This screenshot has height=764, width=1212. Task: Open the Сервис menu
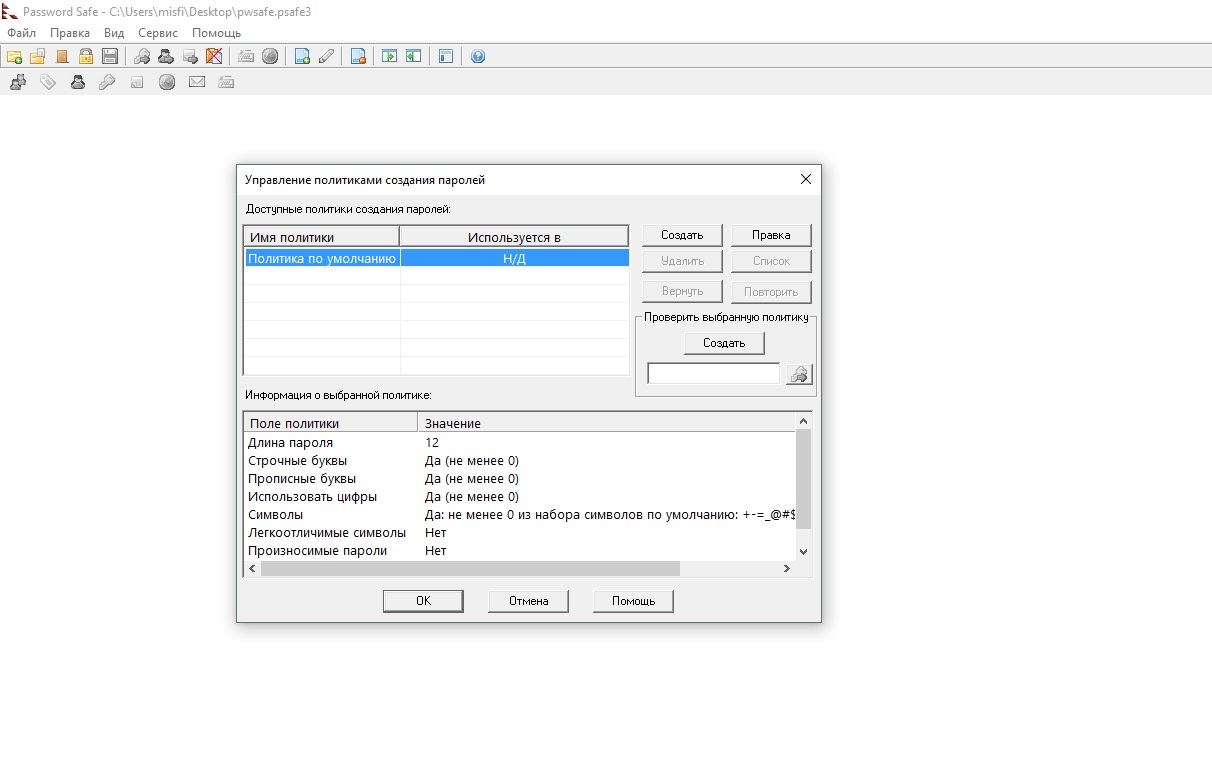[x=158, y=33]
